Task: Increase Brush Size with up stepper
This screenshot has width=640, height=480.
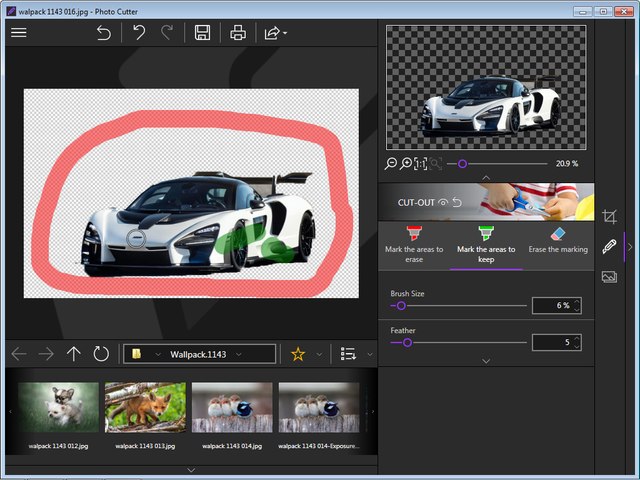Action: [577, 302]
